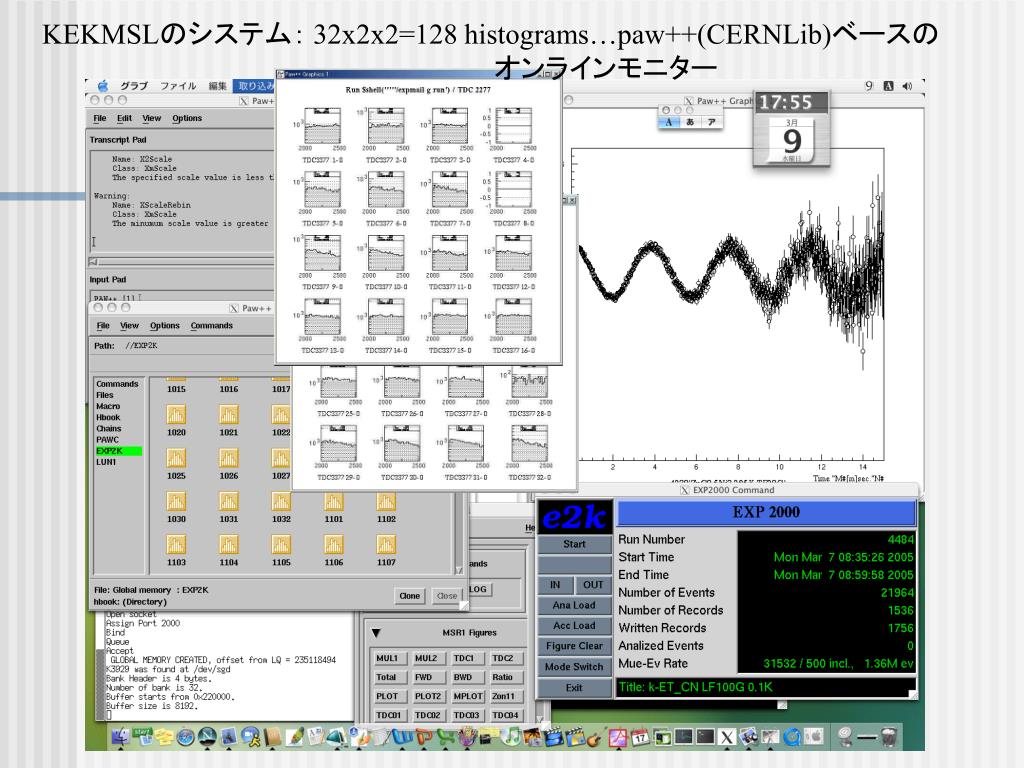Select Macro in the browser tree
This screenshot has width=1024, height=768.
pyautogui.click(x=108, y=406)
